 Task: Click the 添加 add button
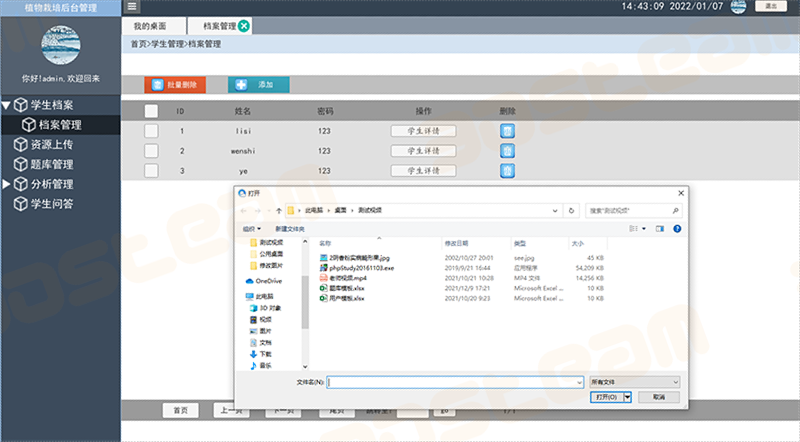tap(259, 85)
